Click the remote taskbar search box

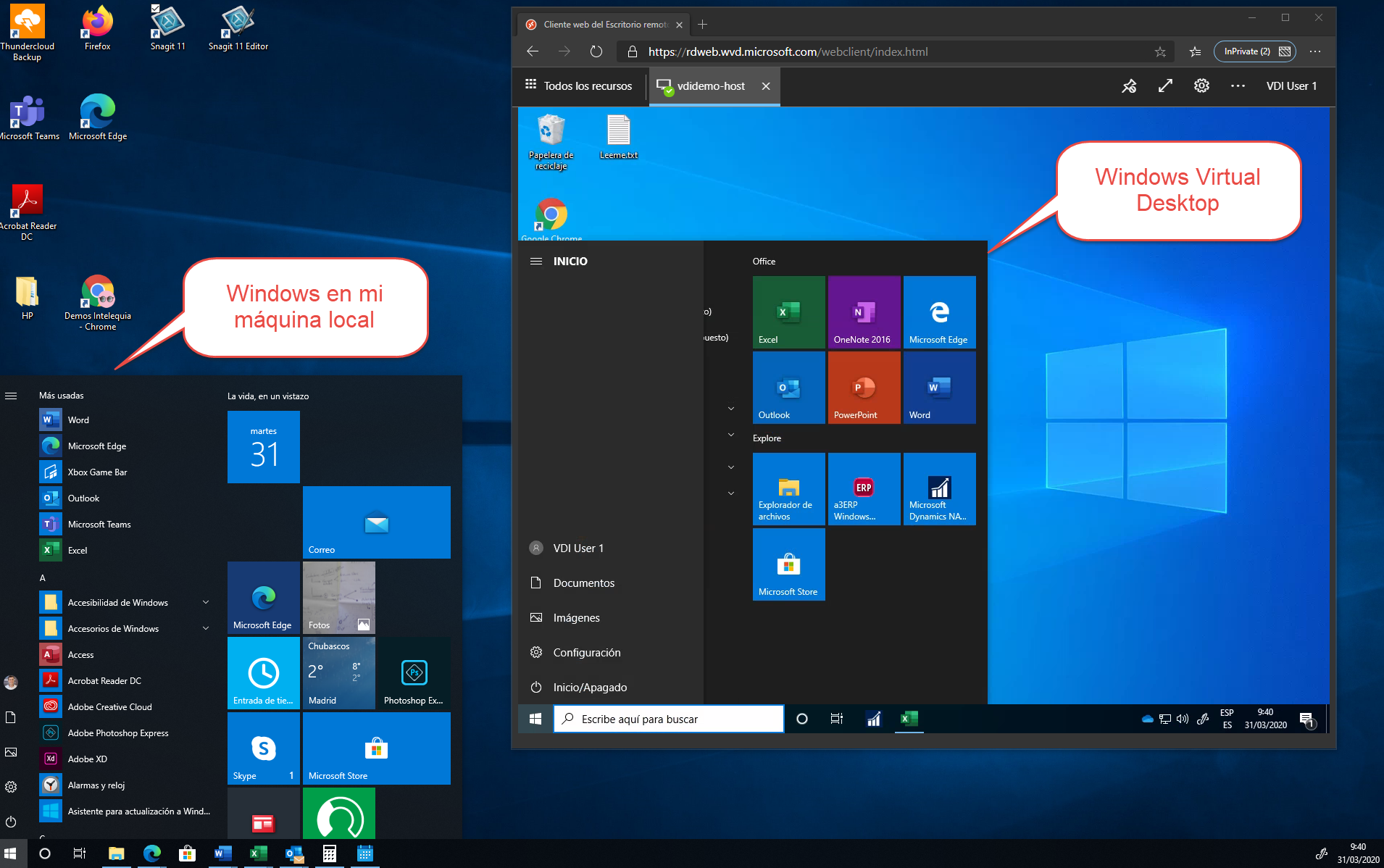point(668,719)
